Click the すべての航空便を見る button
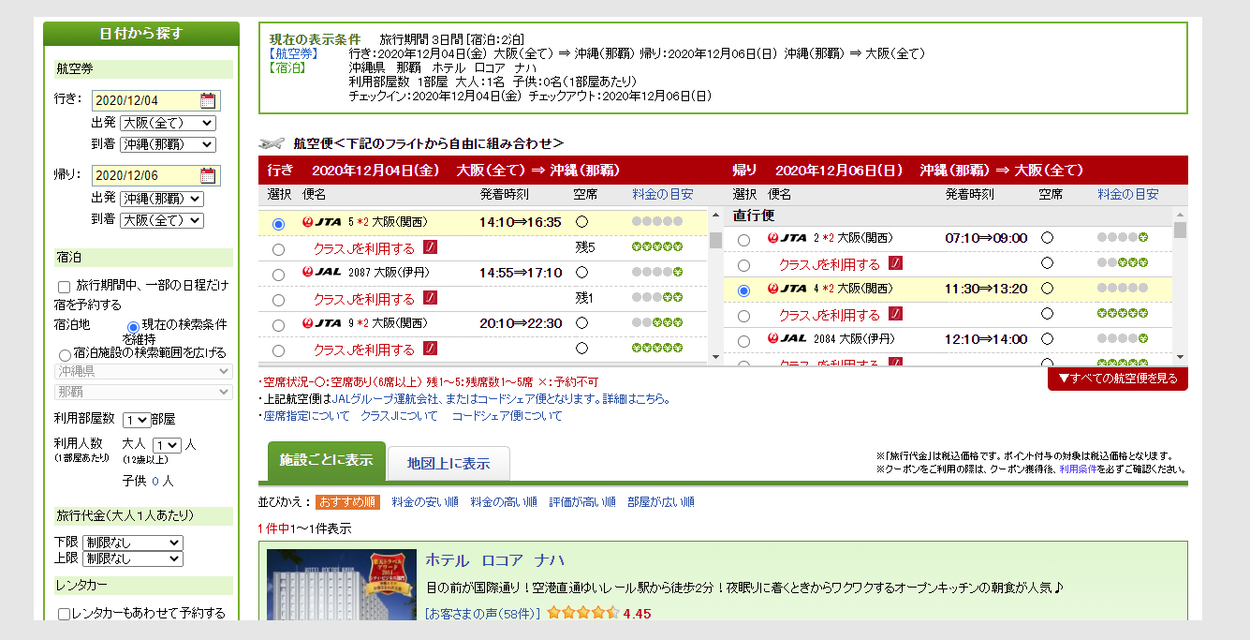This screenshot has height=640, width=1250. click(1118, 379)
